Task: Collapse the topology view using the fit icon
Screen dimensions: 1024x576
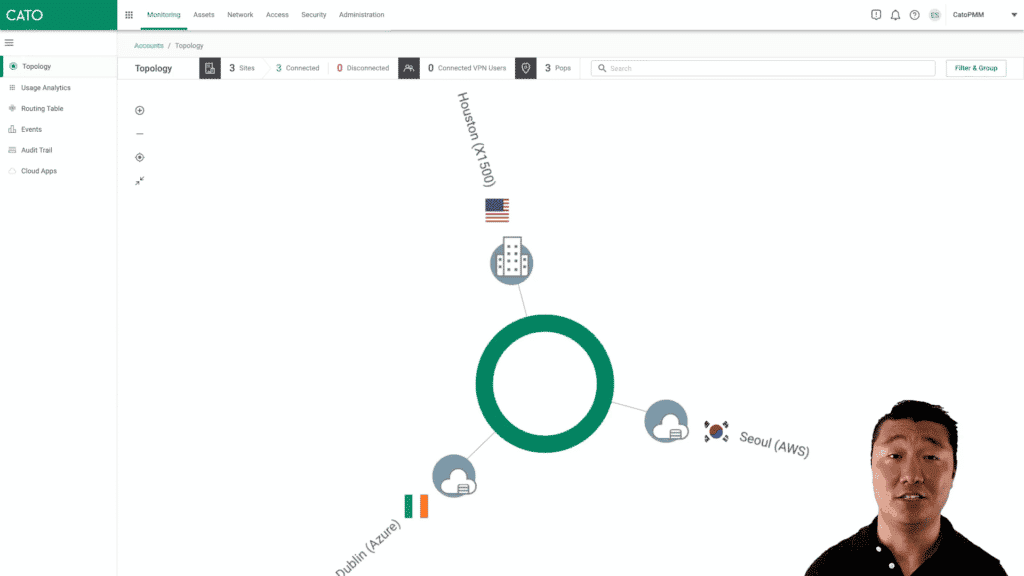Action: [140, 181]
